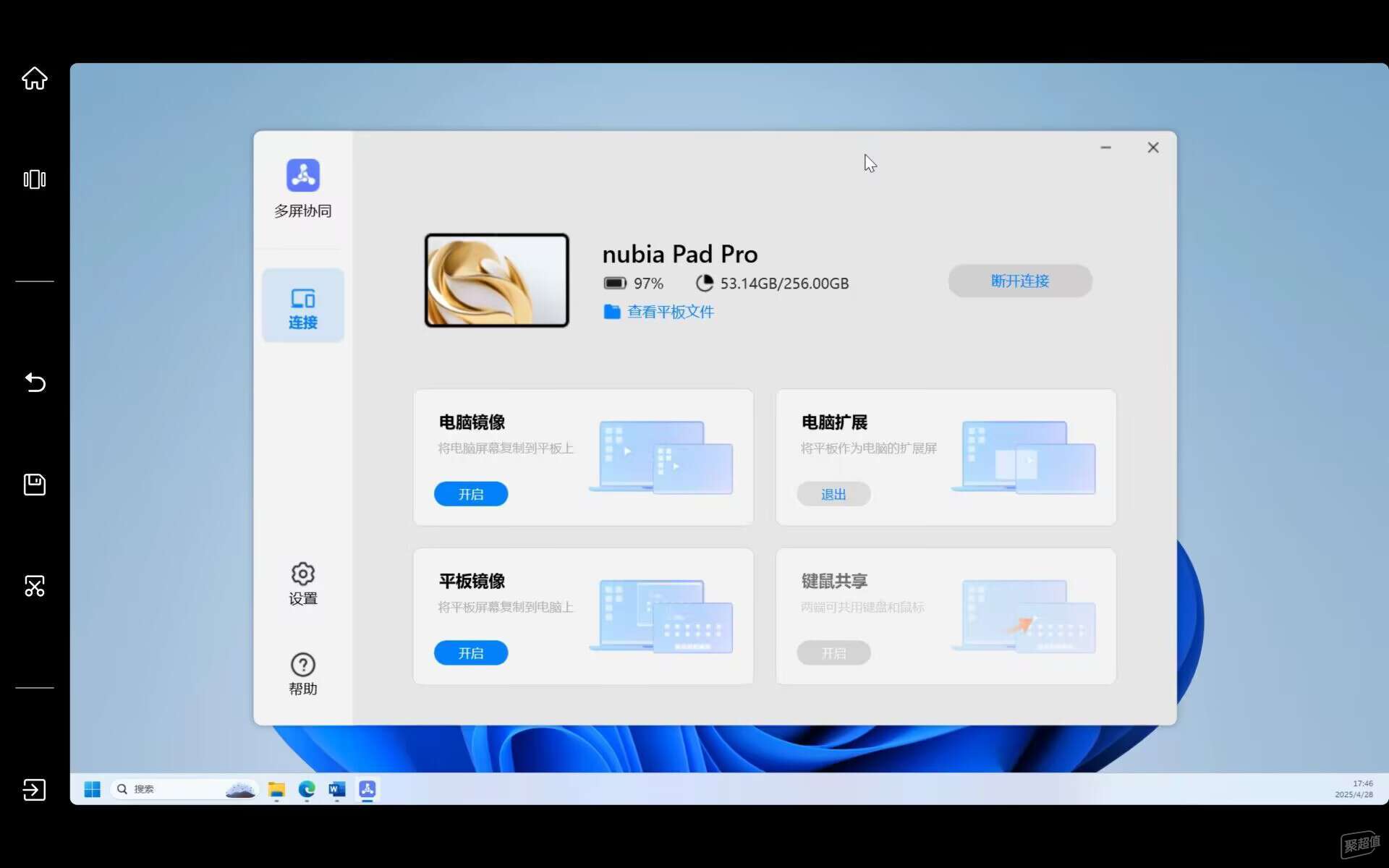Click the storage pie icon next to 53.14GB
The width and height of the screenshot is (1389, 868).
(x=704, y=283)
